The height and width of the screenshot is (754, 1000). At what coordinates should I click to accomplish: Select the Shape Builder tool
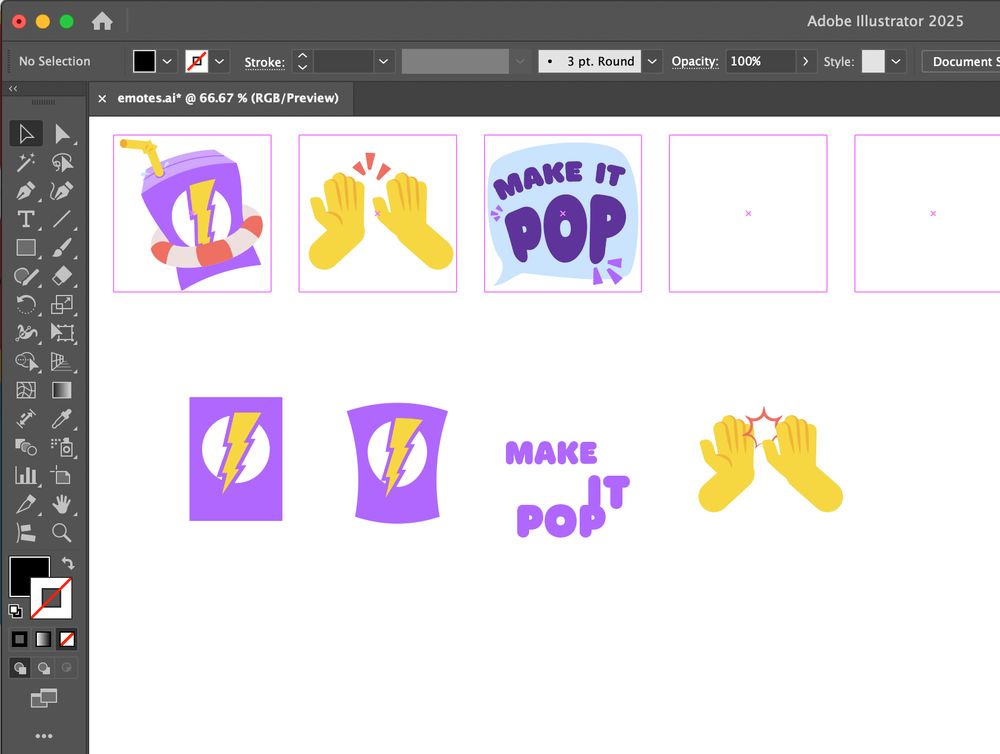pos(26,361)
